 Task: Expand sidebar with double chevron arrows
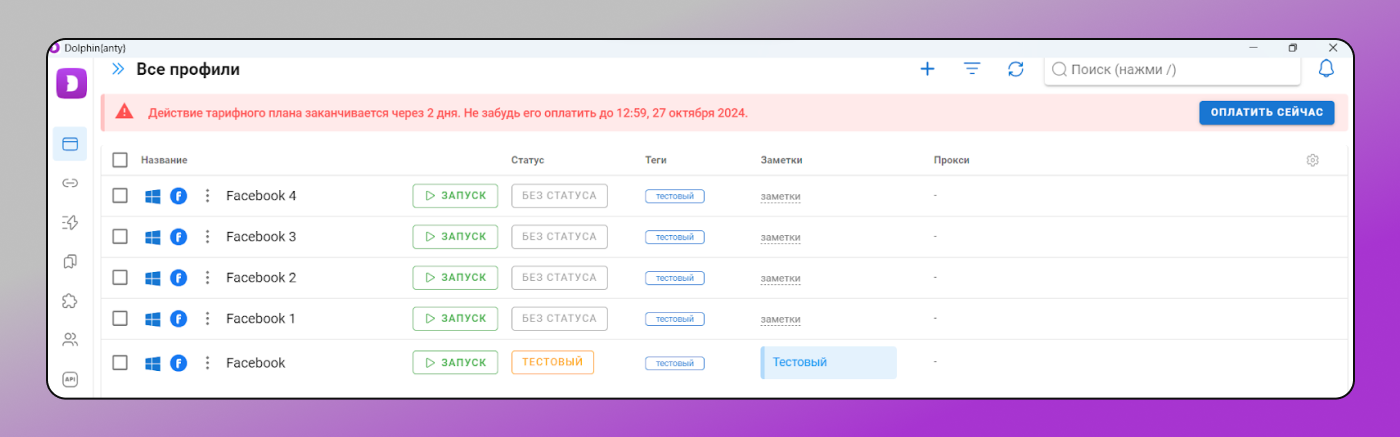point(118,69)
